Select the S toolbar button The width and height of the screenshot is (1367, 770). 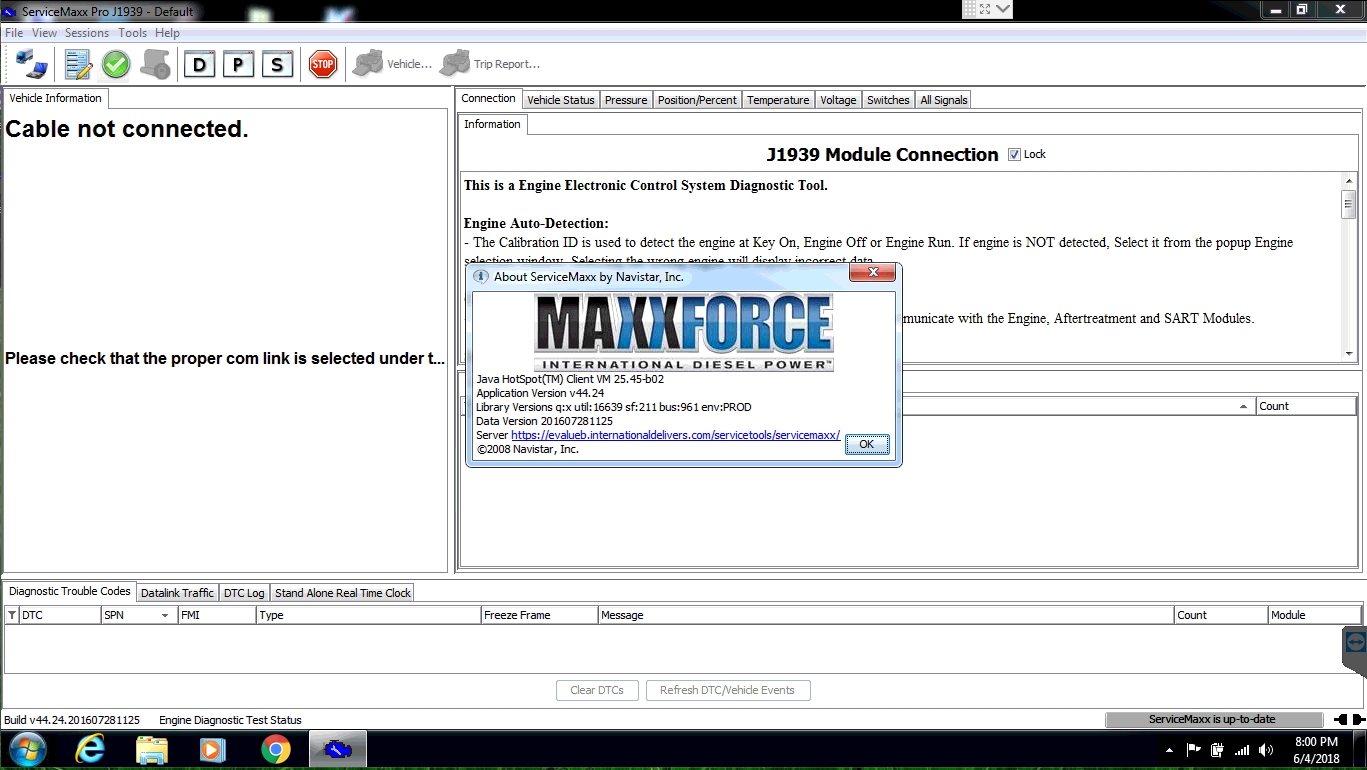point(277,65)
